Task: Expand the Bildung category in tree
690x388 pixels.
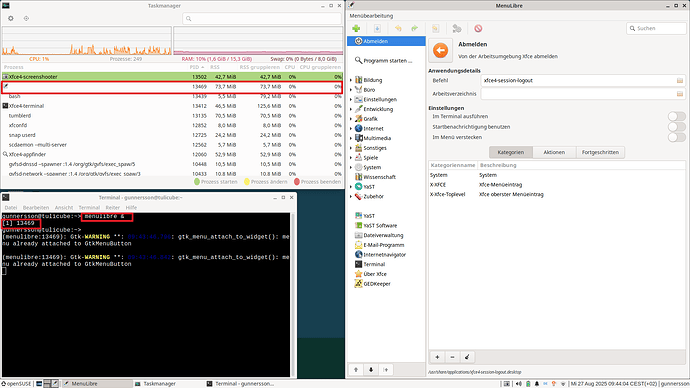Action: pyautogui.click(x=351, y=80)
